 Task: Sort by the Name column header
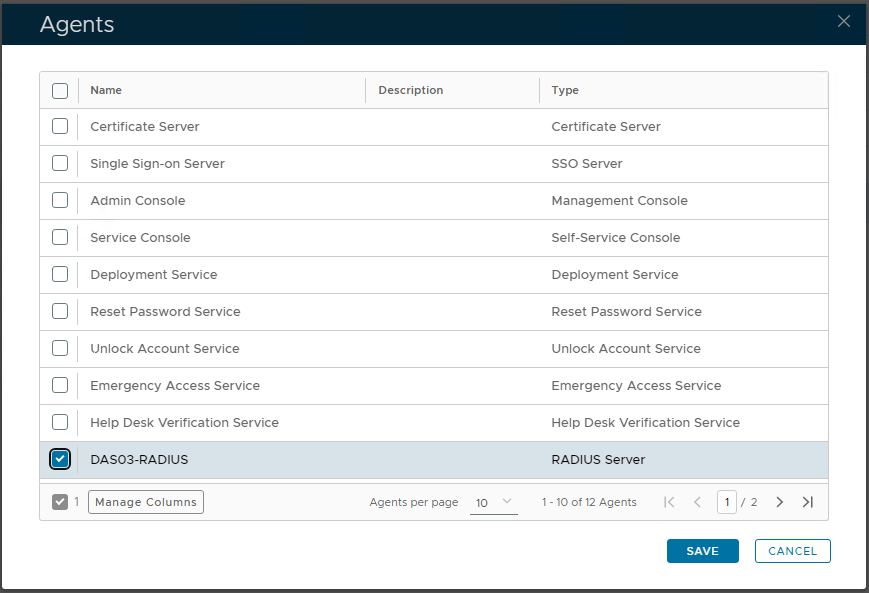coord(106,90)
